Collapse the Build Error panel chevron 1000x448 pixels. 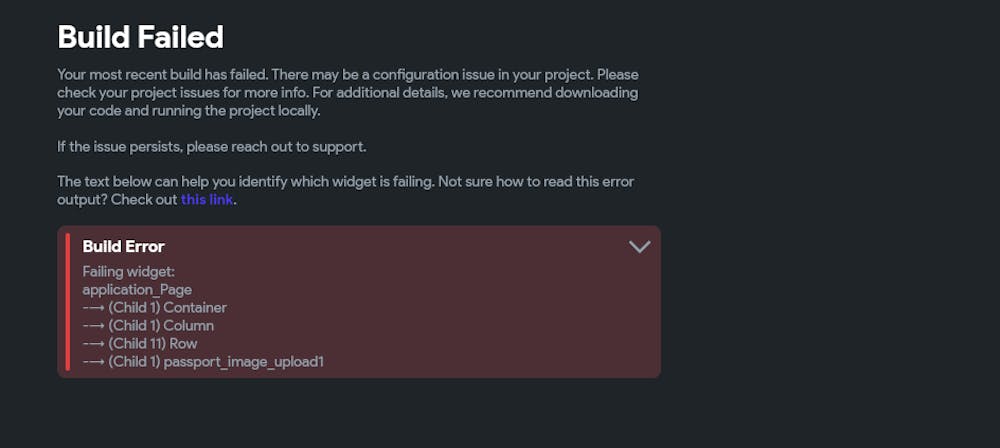tap(639, 247)
